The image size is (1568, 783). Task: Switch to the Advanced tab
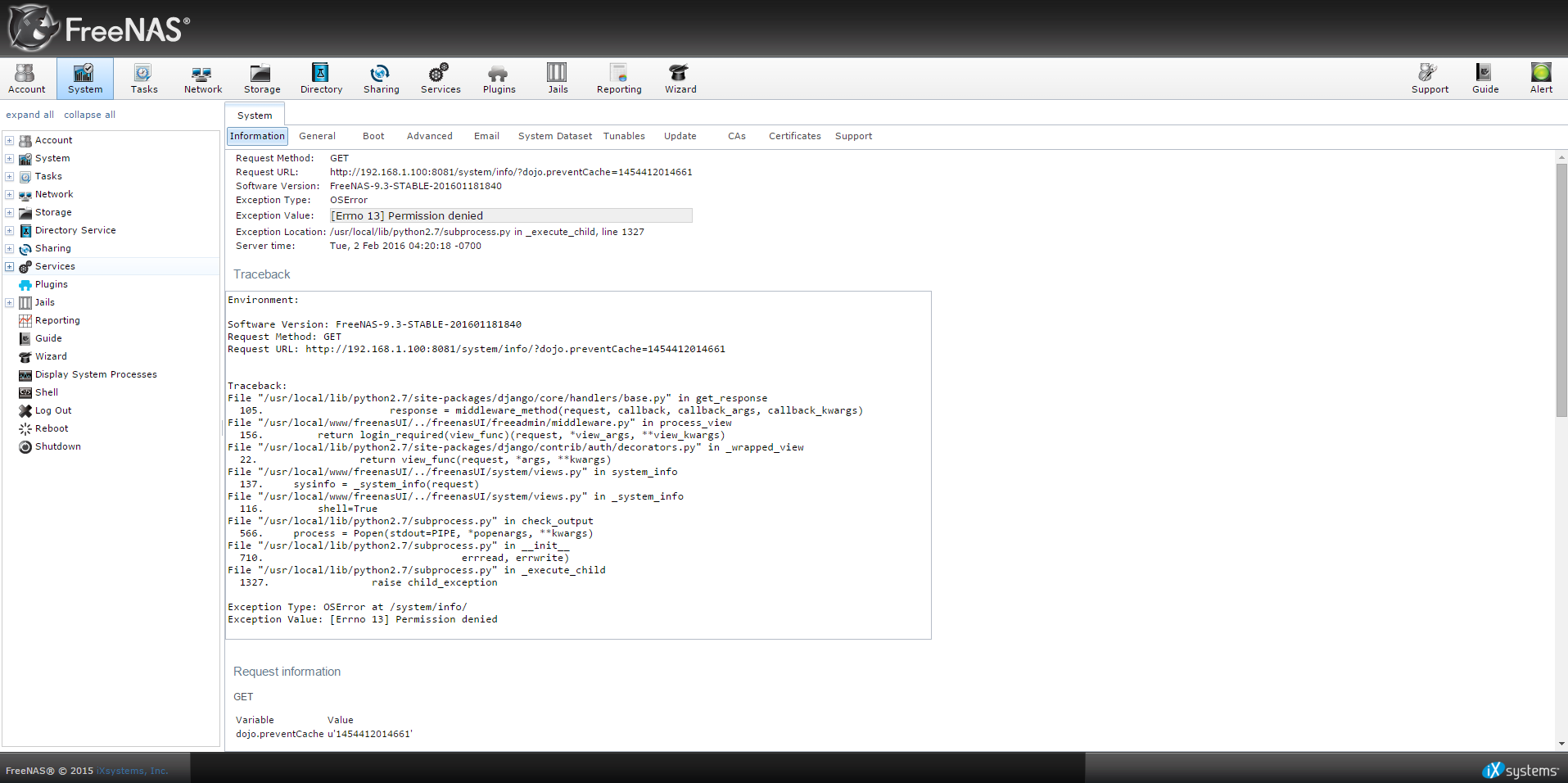[x=429, y=136]
